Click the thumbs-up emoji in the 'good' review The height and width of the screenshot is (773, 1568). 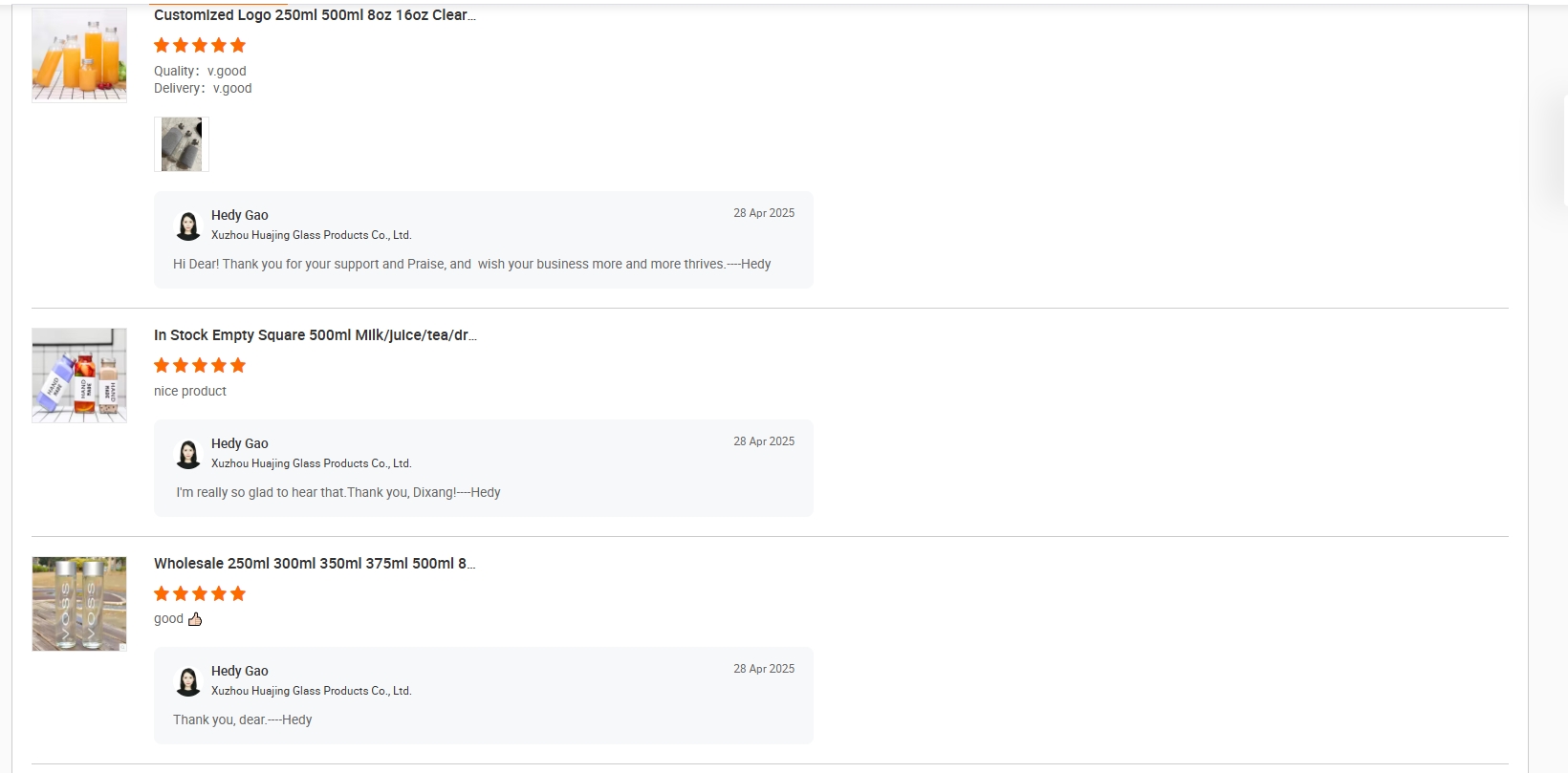click(195, 619)
